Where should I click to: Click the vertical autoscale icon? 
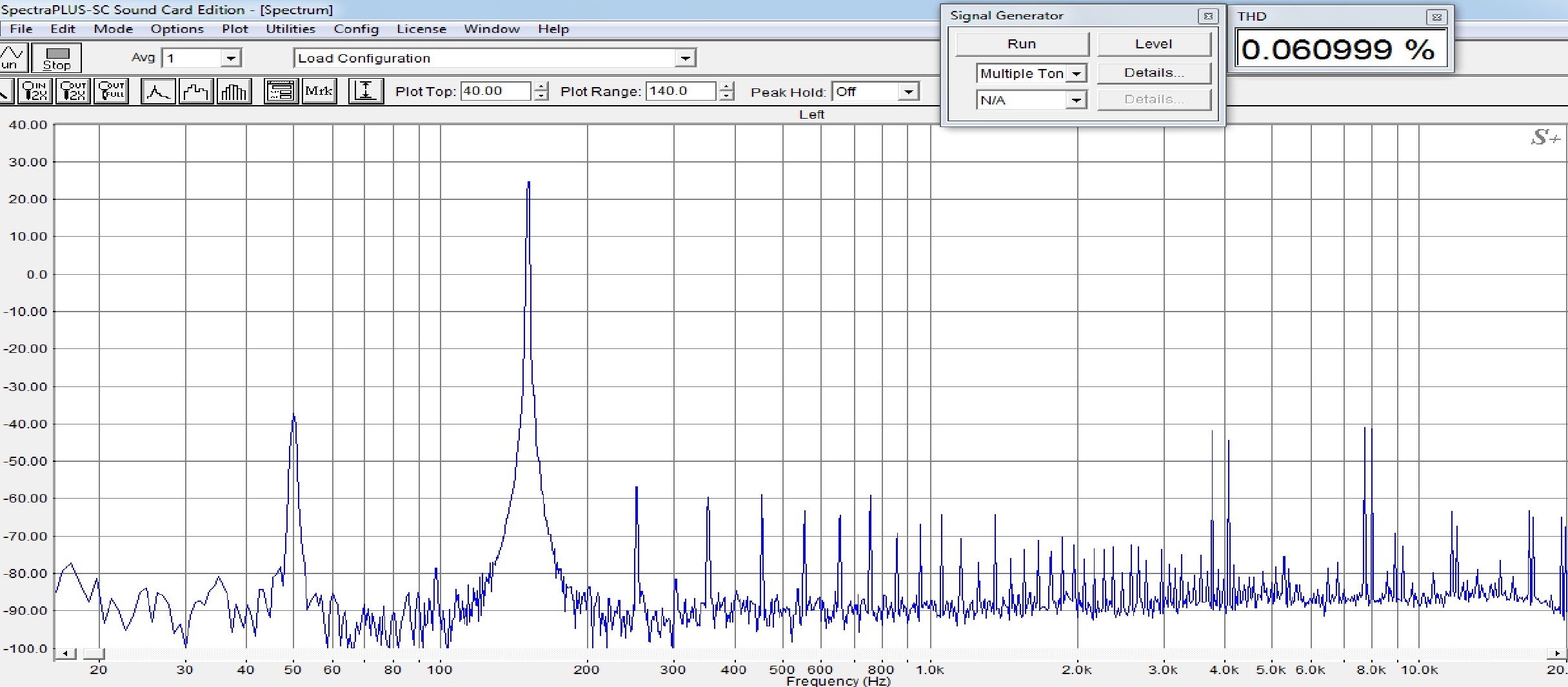(366, 91)
